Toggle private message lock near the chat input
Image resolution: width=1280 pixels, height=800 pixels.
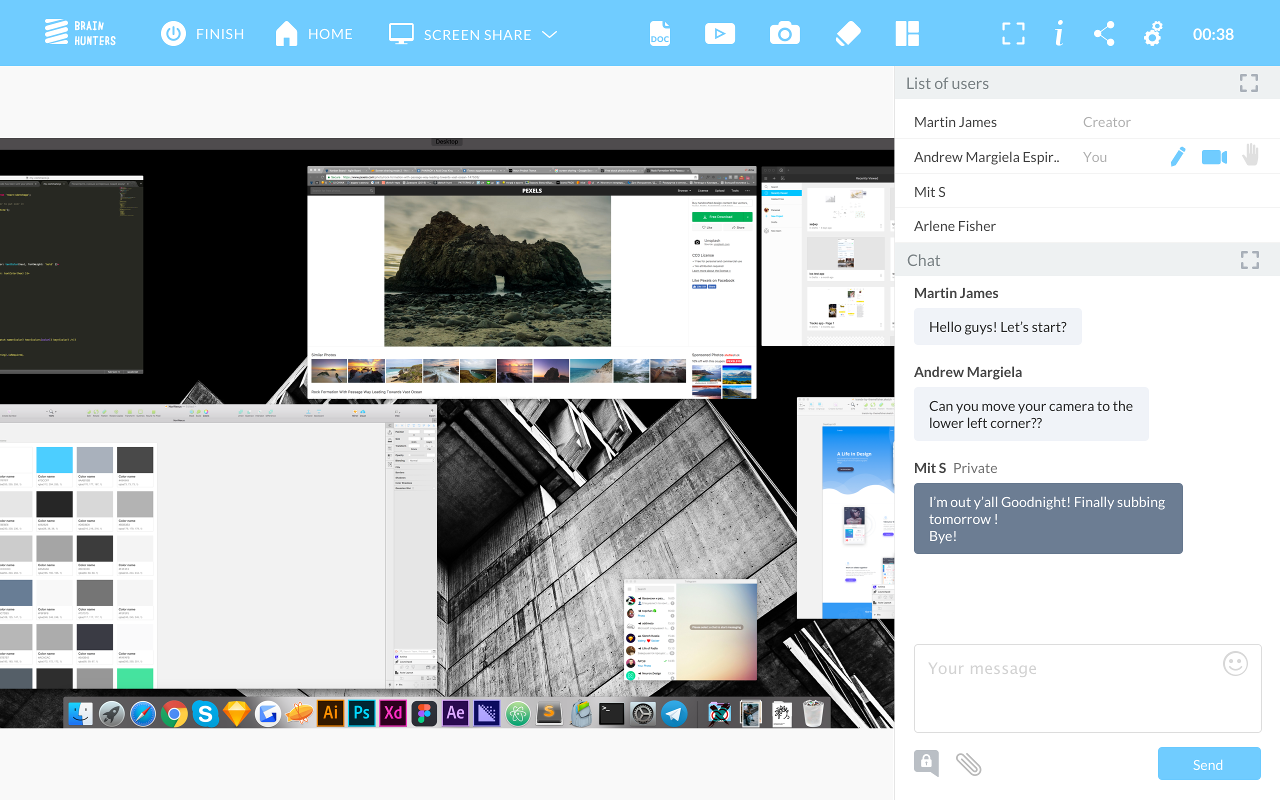[925, 762]
